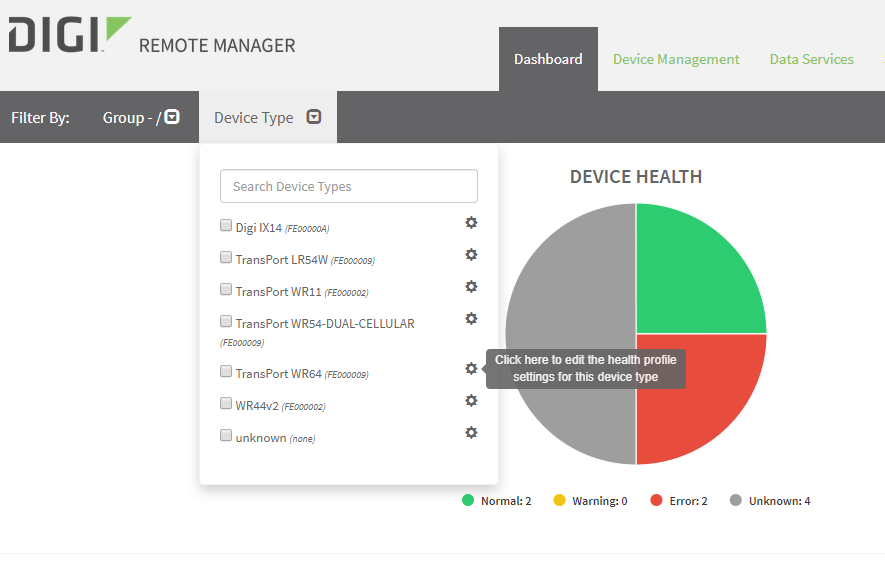Expand the Group filter dropdown arrow
885x565 pixels.
tap(172, 116)
